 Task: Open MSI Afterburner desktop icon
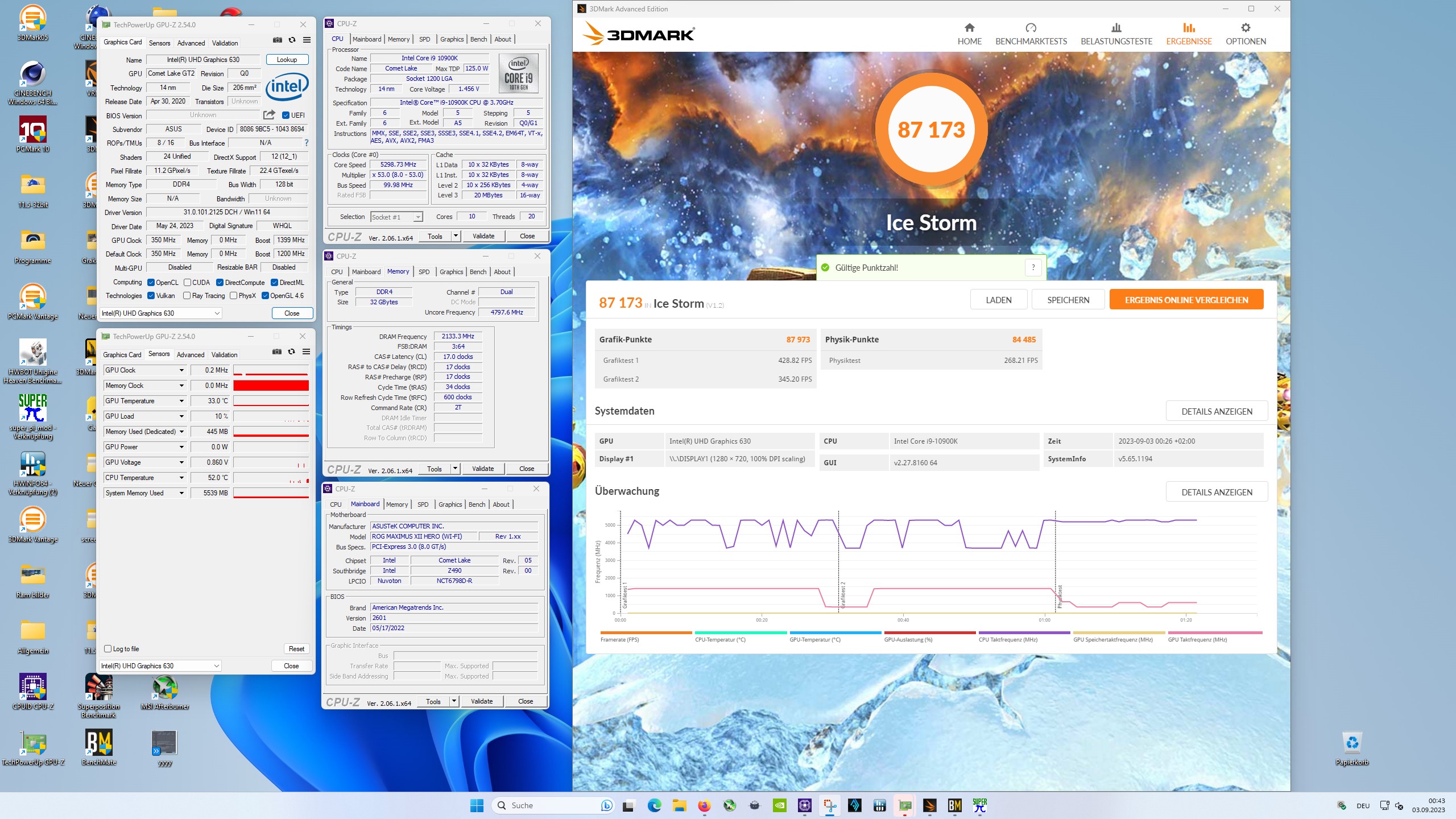[165, 693]
